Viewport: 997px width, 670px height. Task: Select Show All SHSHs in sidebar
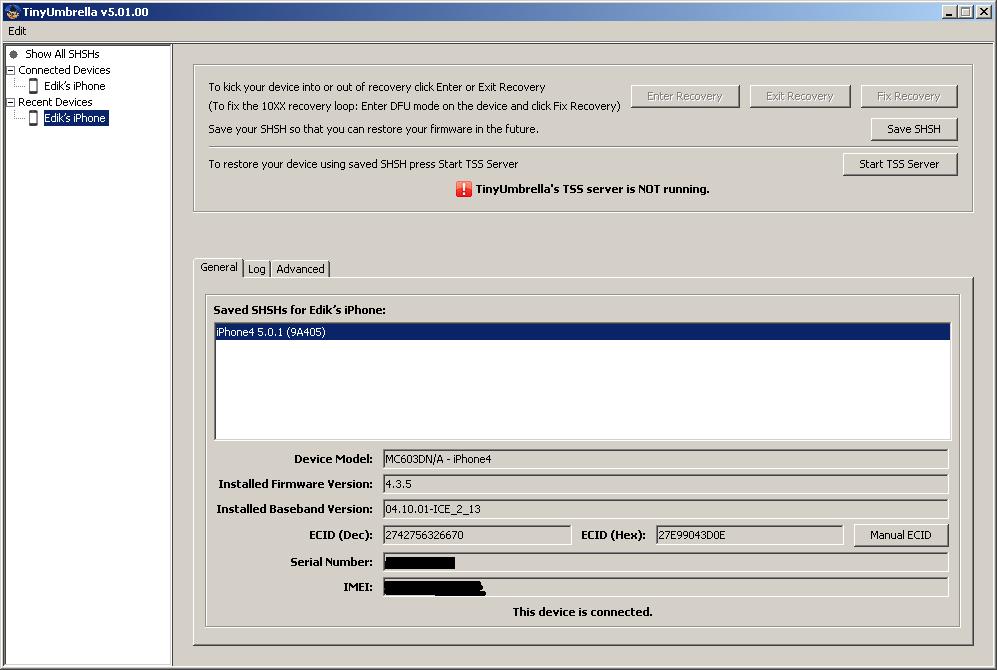click(x=62, y=54)
